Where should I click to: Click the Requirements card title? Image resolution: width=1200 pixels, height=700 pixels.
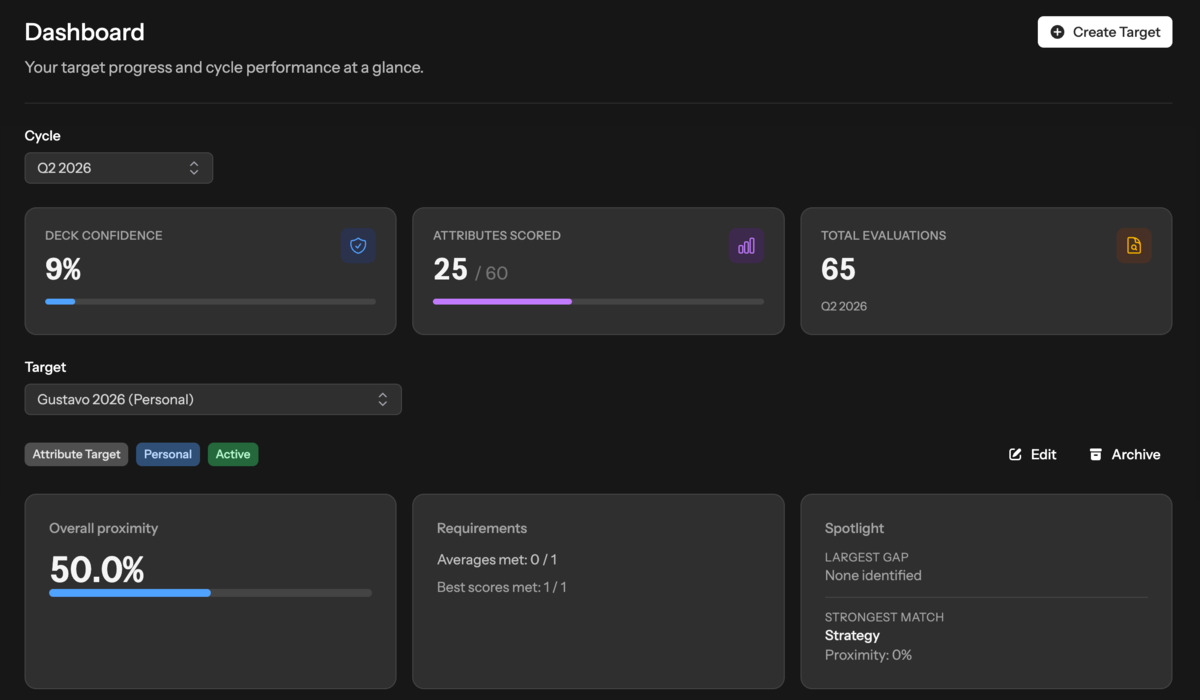(x=482, y=528)
